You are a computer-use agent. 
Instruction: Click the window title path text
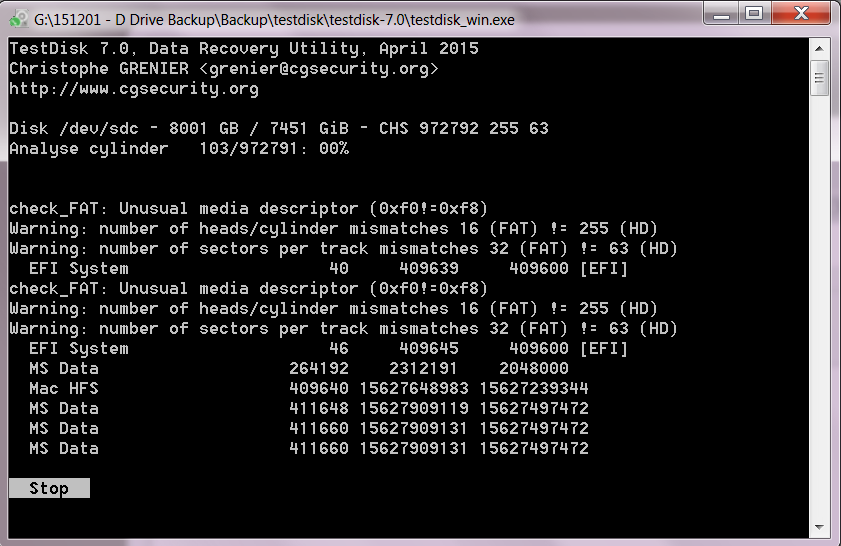tap(274, 20)
